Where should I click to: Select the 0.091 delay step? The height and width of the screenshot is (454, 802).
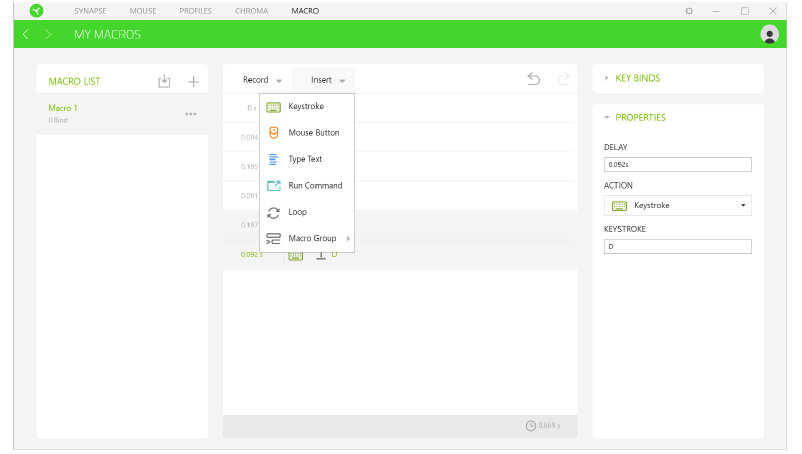coord(400,195)
